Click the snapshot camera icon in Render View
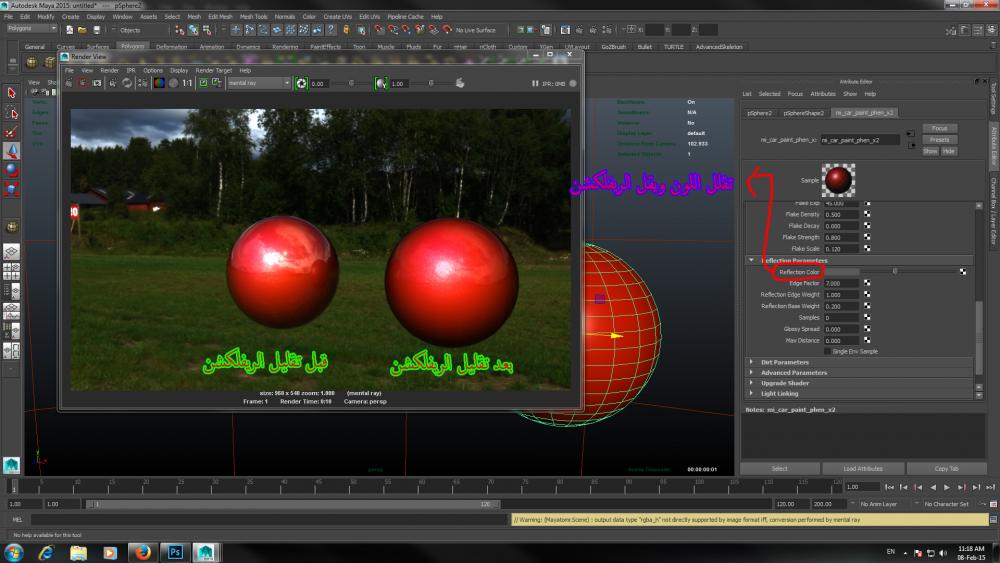Viewport: 1000px width, 563px height. [x=97, y=83]
